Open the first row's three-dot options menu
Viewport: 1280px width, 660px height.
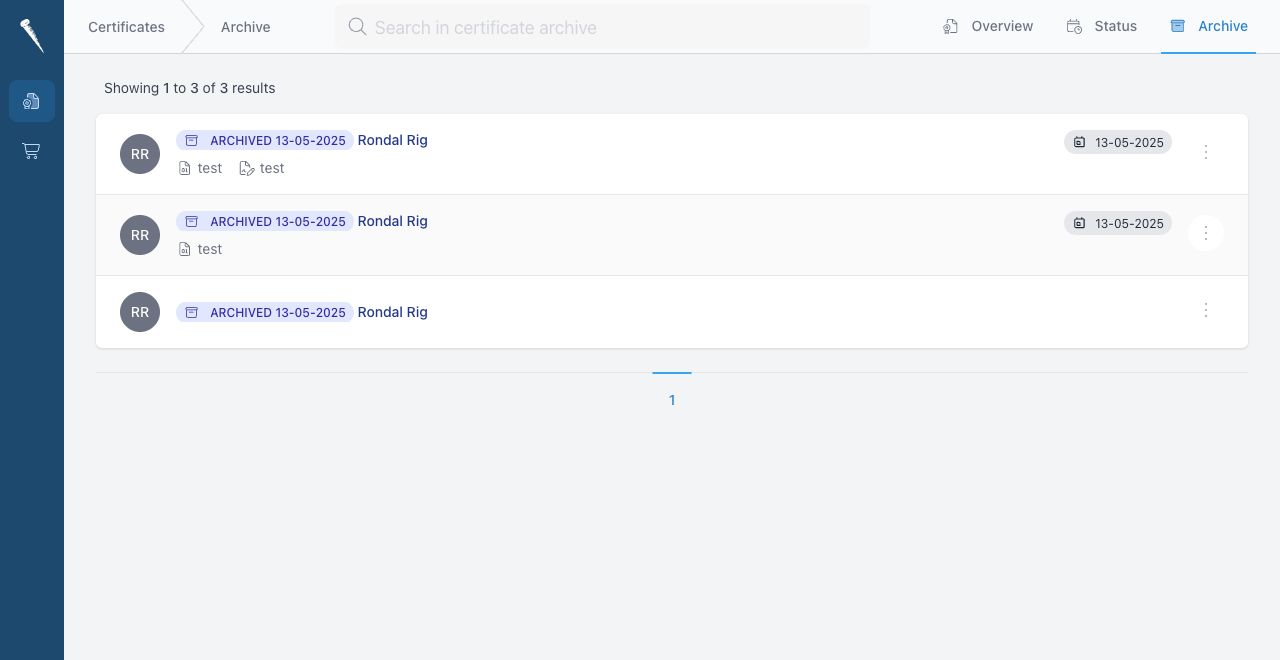click(1206, 152)
